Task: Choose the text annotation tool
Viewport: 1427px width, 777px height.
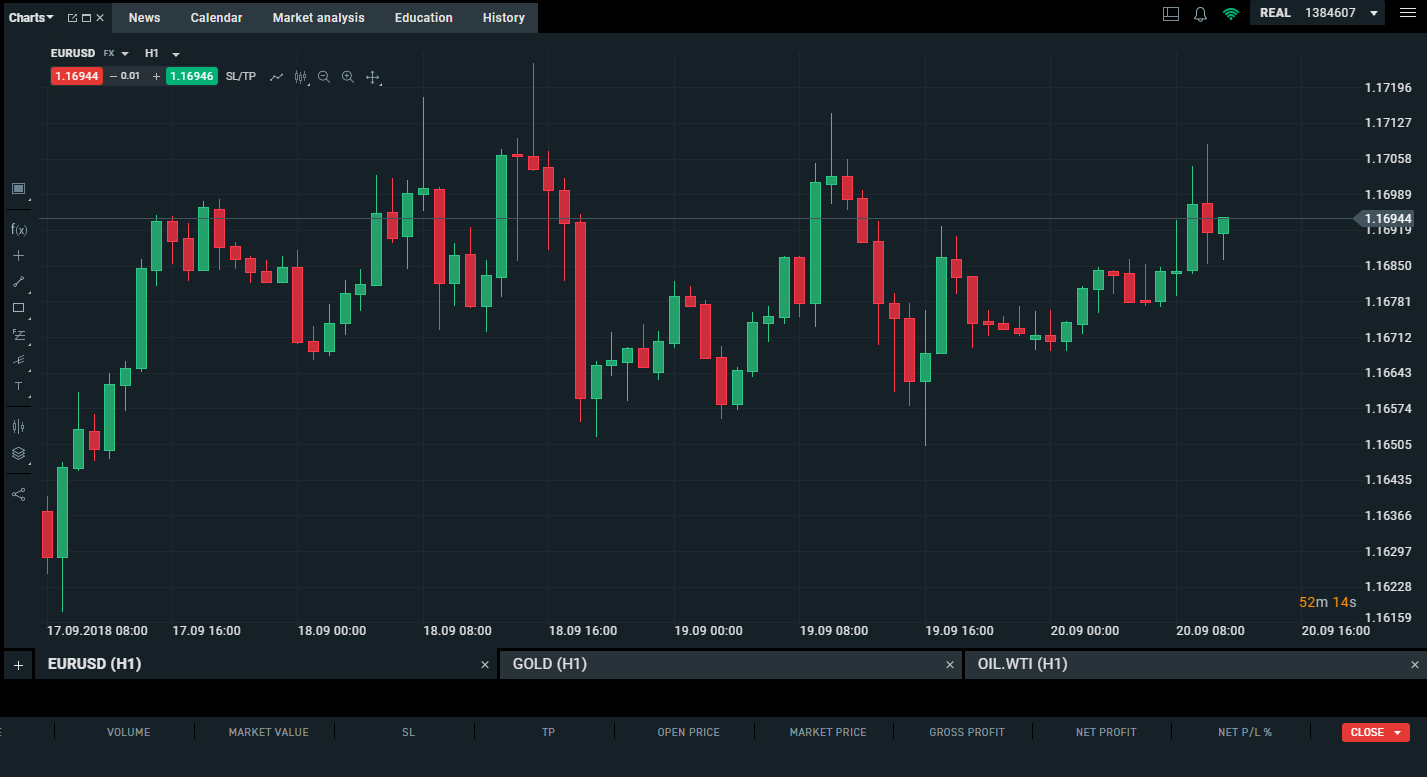Action: pos(18,386)
